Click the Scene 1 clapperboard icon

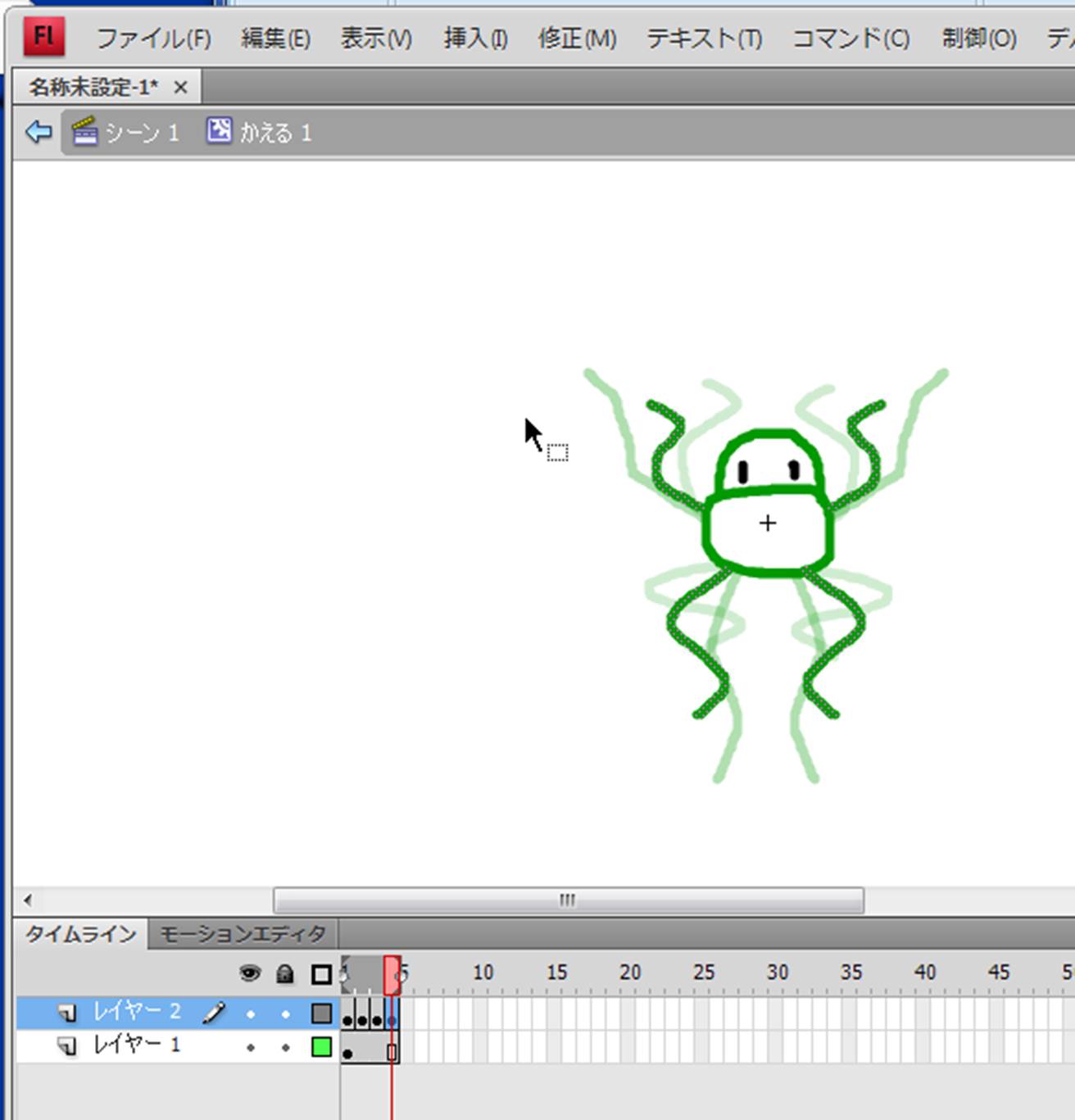point(84,132)
